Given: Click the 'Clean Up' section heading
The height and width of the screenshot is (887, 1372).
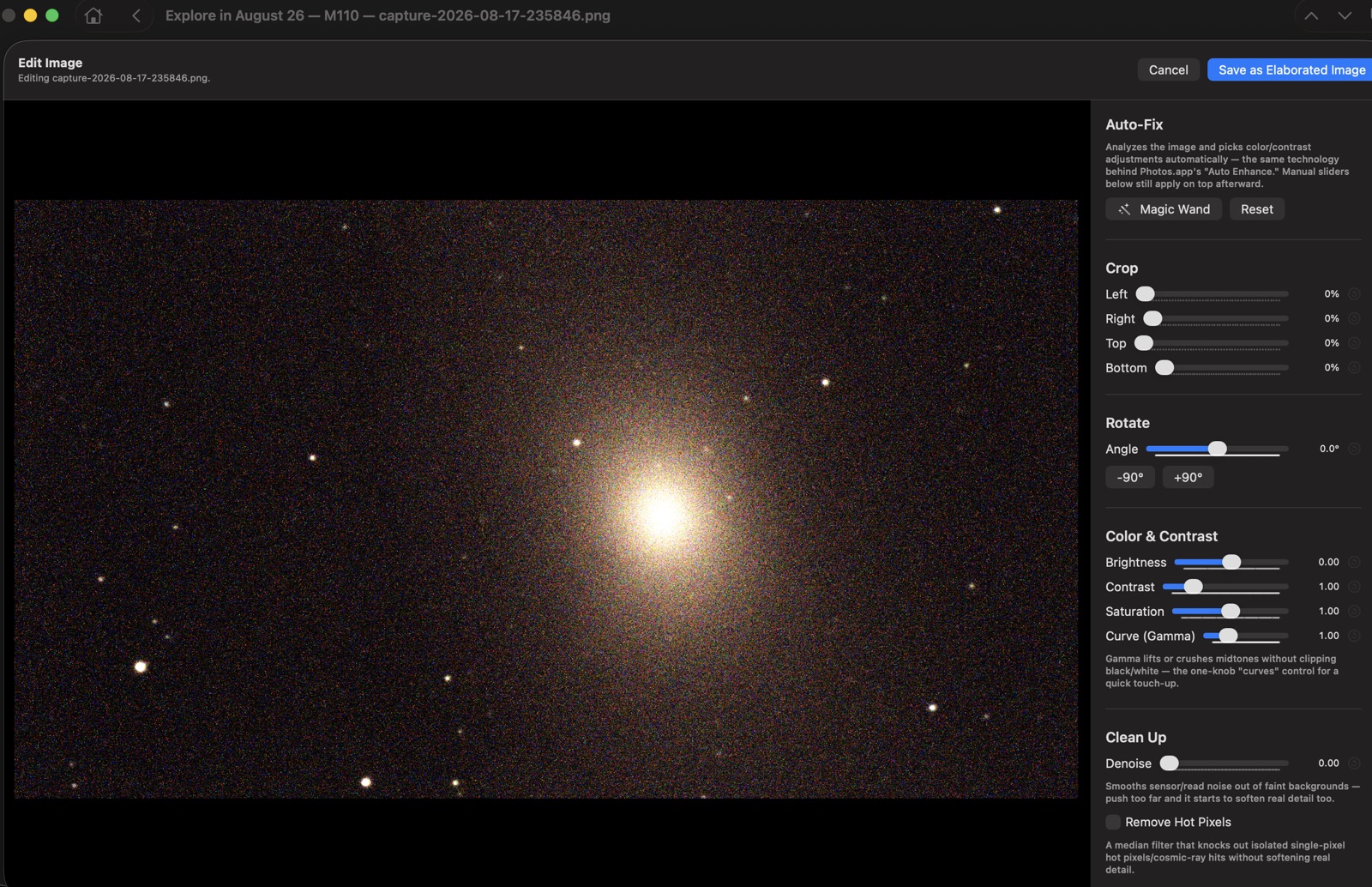Looking at the screenshot, I should (1135, 738).
